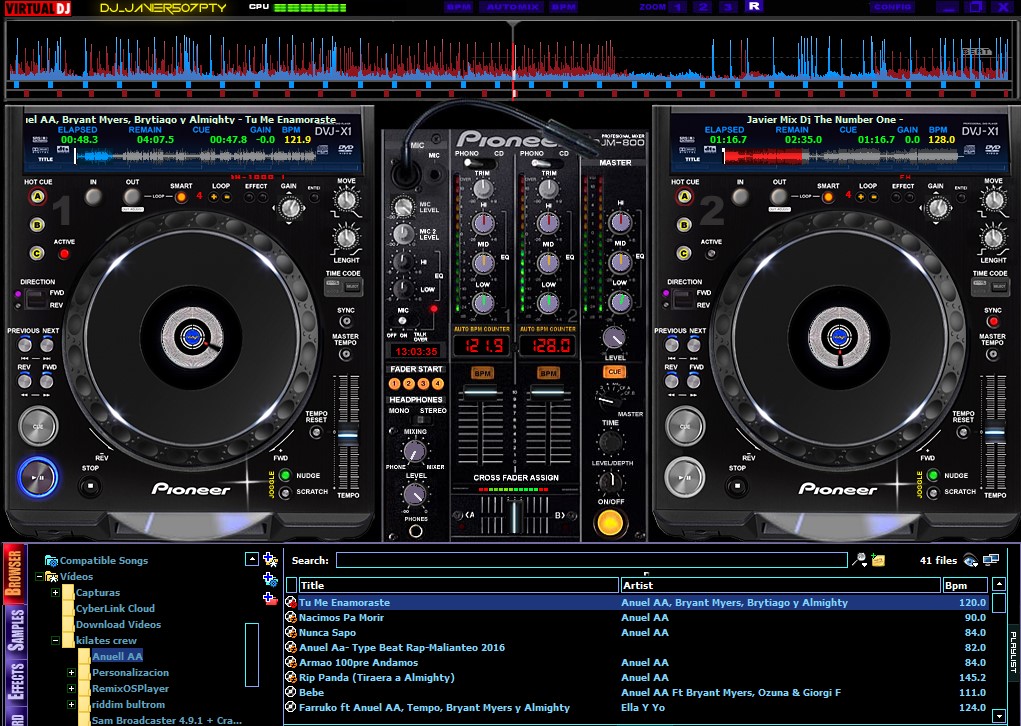This screenshot has width=1021, height=726.
Task: Click the eye icon next to 41 files
Action: click(x=968, y=561)
